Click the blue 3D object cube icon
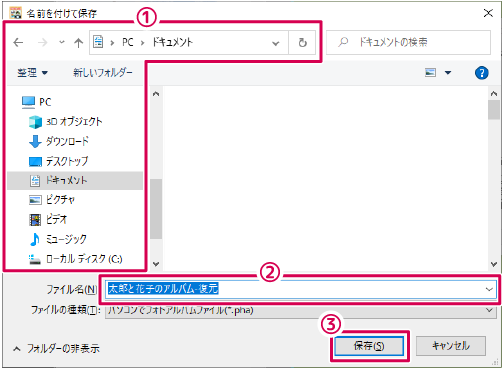 tap(35, 122)
